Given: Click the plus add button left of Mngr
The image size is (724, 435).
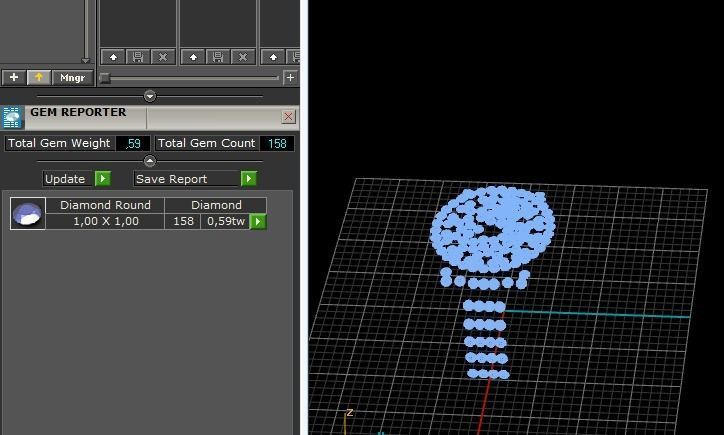Looking at the screenshot, I should coord(14,77).
